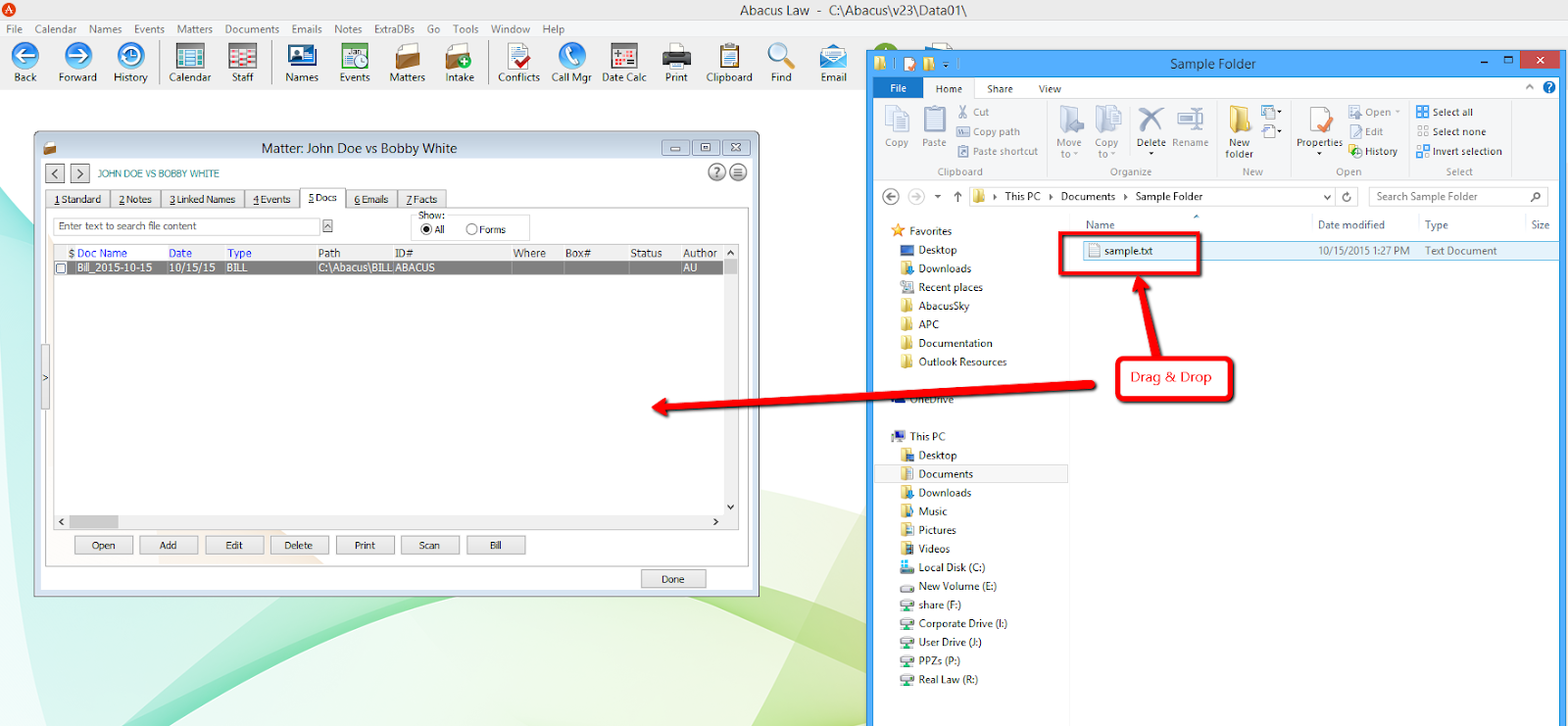Image resolution: width=1568 pixels, height=726 pixels.
Task: Click Select all in Explorer ribbon
Action: [1445, 112]
